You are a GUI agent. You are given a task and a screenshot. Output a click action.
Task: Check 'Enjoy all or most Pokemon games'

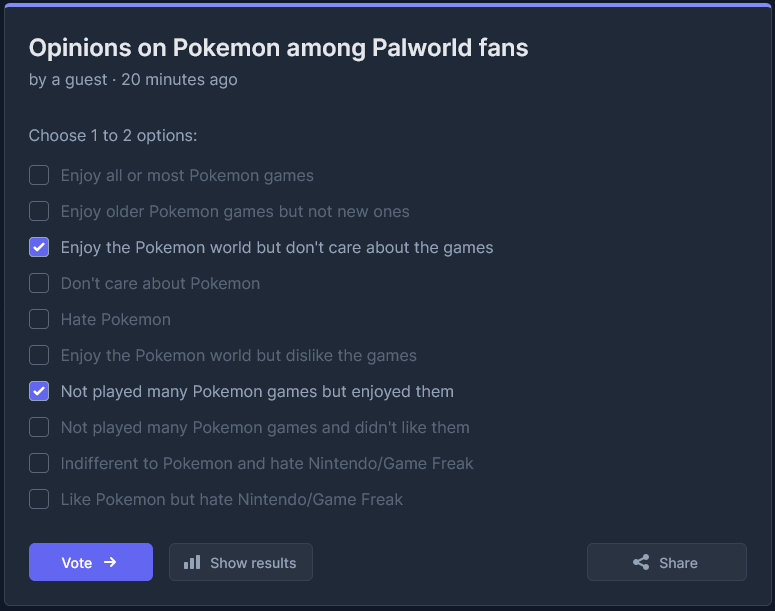pos(39,175)
